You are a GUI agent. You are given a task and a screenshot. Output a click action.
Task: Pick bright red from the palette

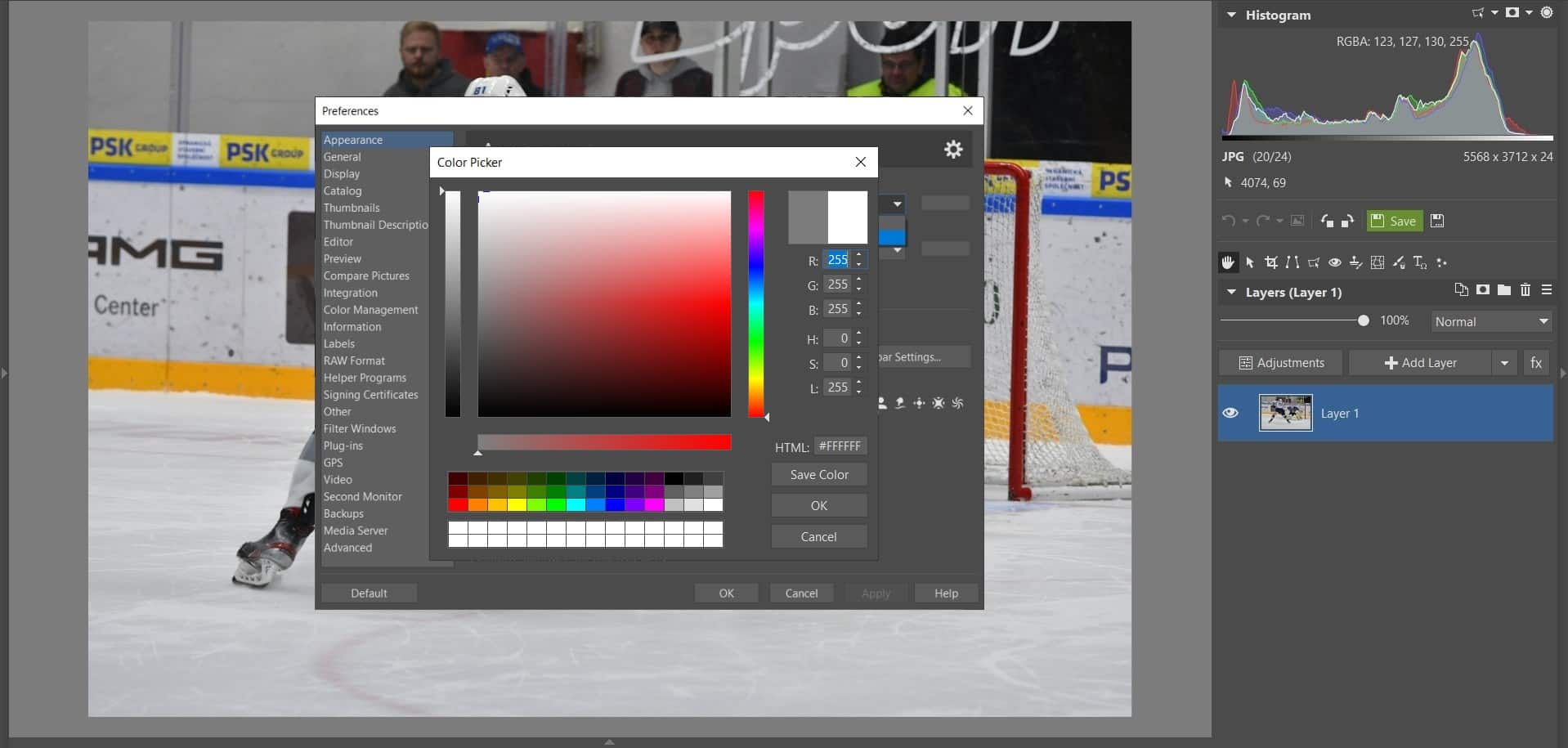(x=458, y=505)
